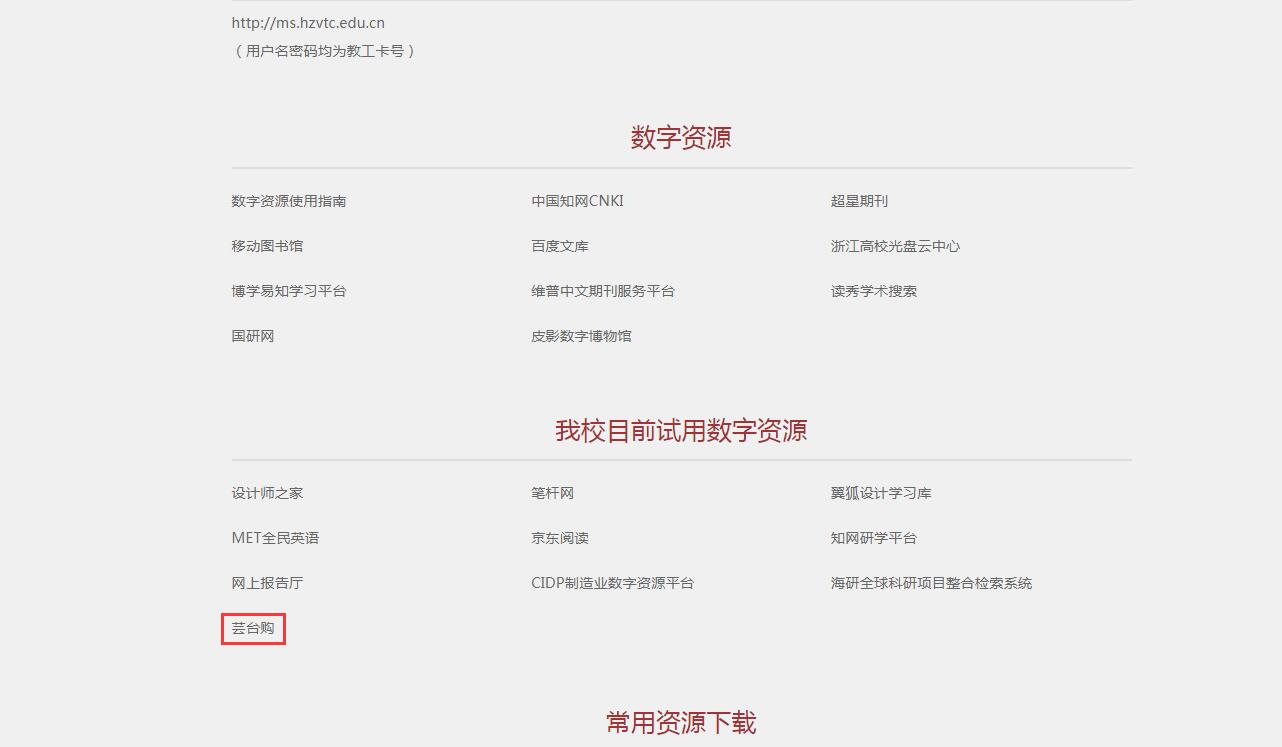Click the highlighted 芸台购 link
The width and height of the screenshot is (1282, 747).
pyautogui.click(x=253, y=628)
